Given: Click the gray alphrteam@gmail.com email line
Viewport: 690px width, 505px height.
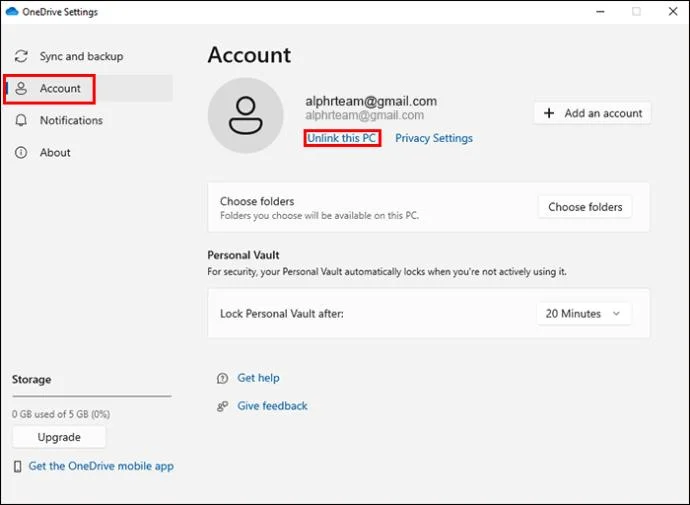Looking at the screenshot, I should (364, 115).
